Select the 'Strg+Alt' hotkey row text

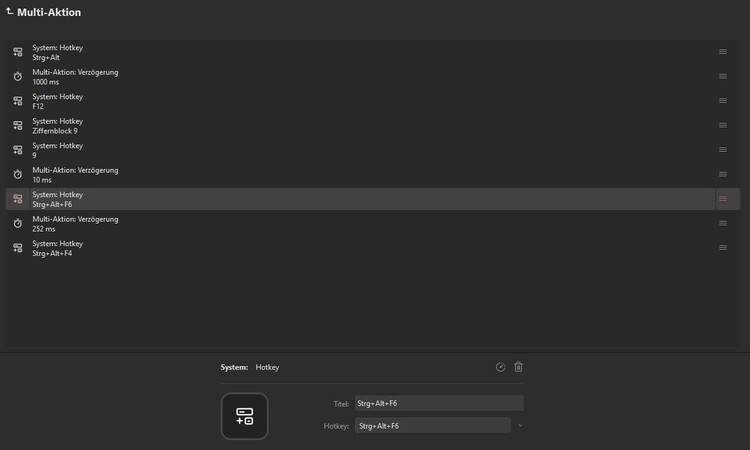point(46,57)
